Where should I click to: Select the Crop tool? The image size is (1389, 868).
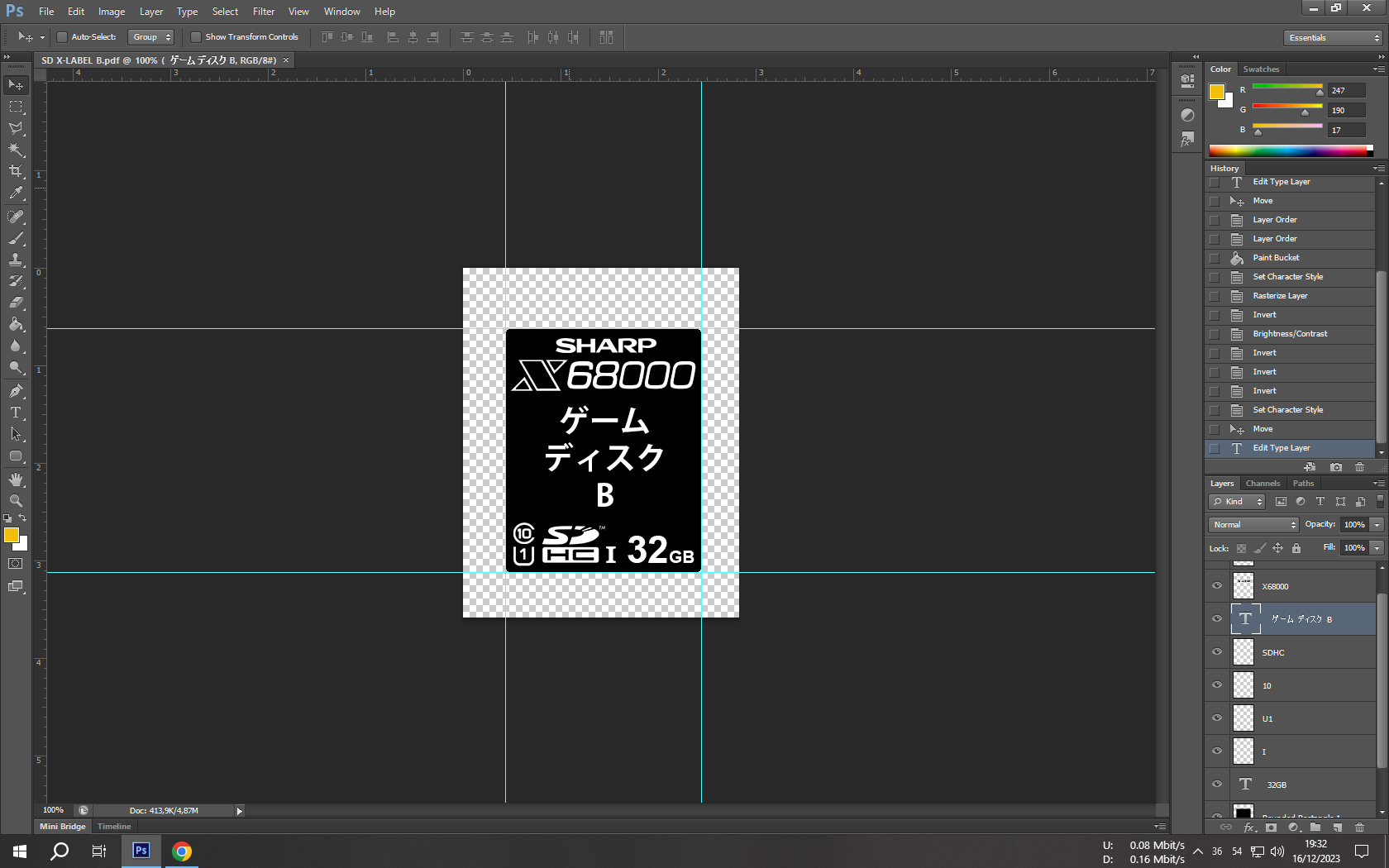click(16, 171)
